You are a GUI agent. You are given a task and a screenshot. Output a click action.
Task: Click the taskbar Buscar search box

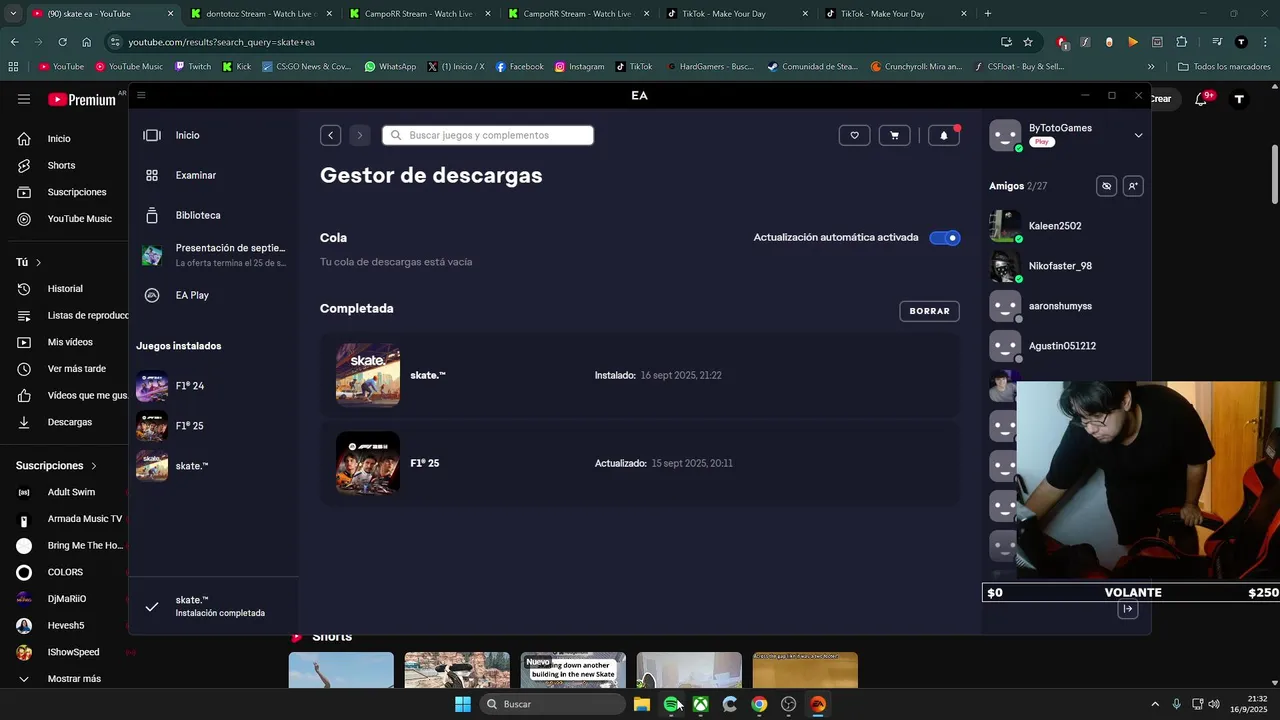(x=552, y=704)
